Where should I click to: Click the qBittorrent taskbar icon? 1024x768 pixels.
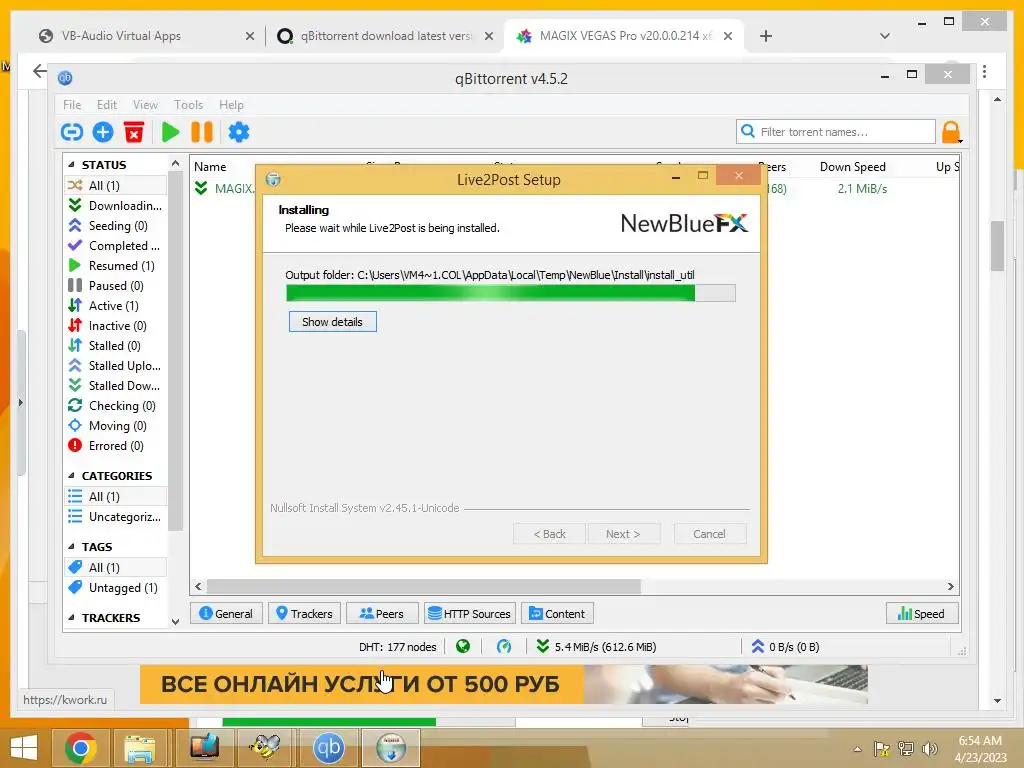tap(328, 748)
